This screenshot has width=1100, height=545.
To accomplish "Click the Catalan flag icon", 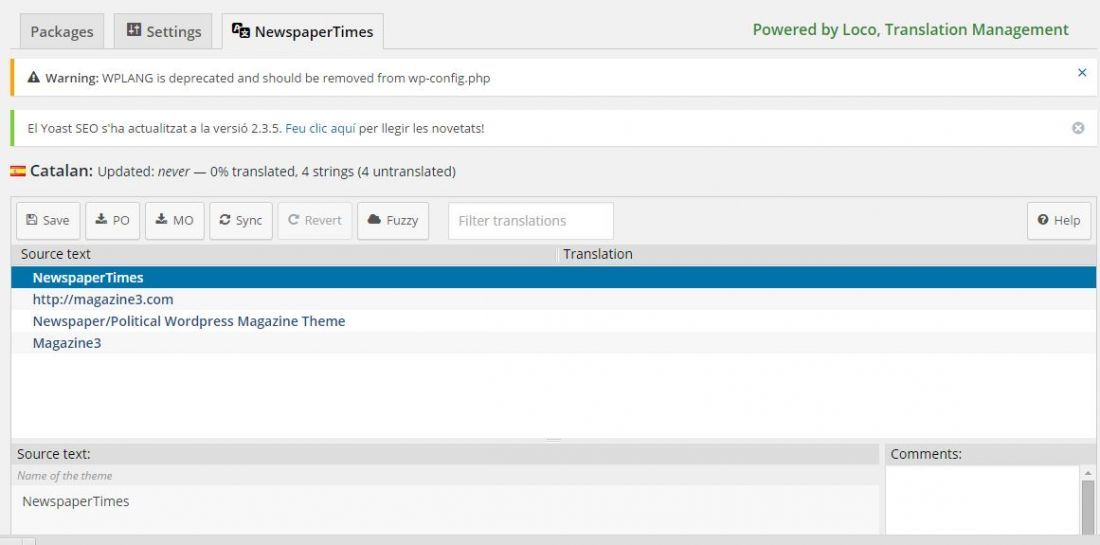I will [x=18, y=171].
